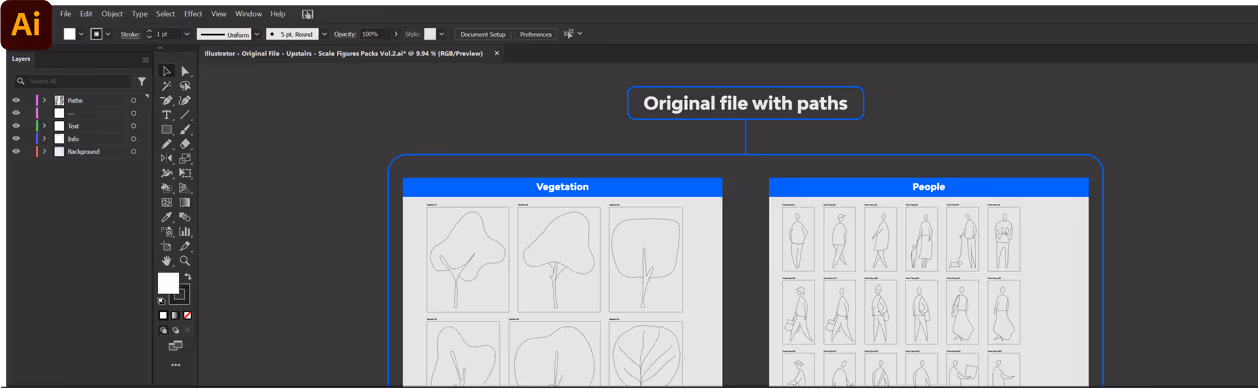
Task: Open Edit Toolbar three dots
Action: pyautogui.click(x=176, y=365)
